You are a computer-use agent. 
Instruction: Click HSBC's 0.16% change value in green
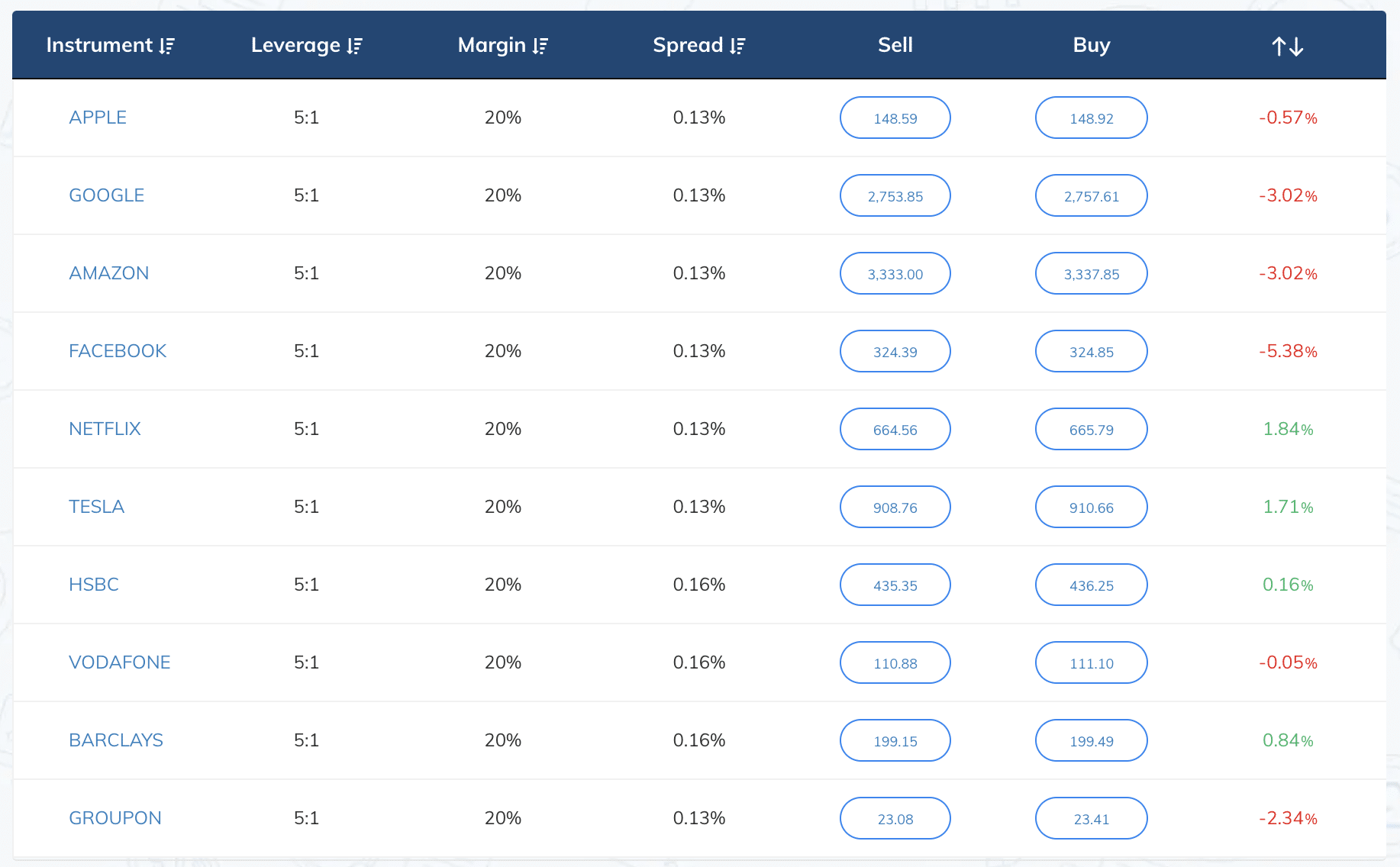1288,585
